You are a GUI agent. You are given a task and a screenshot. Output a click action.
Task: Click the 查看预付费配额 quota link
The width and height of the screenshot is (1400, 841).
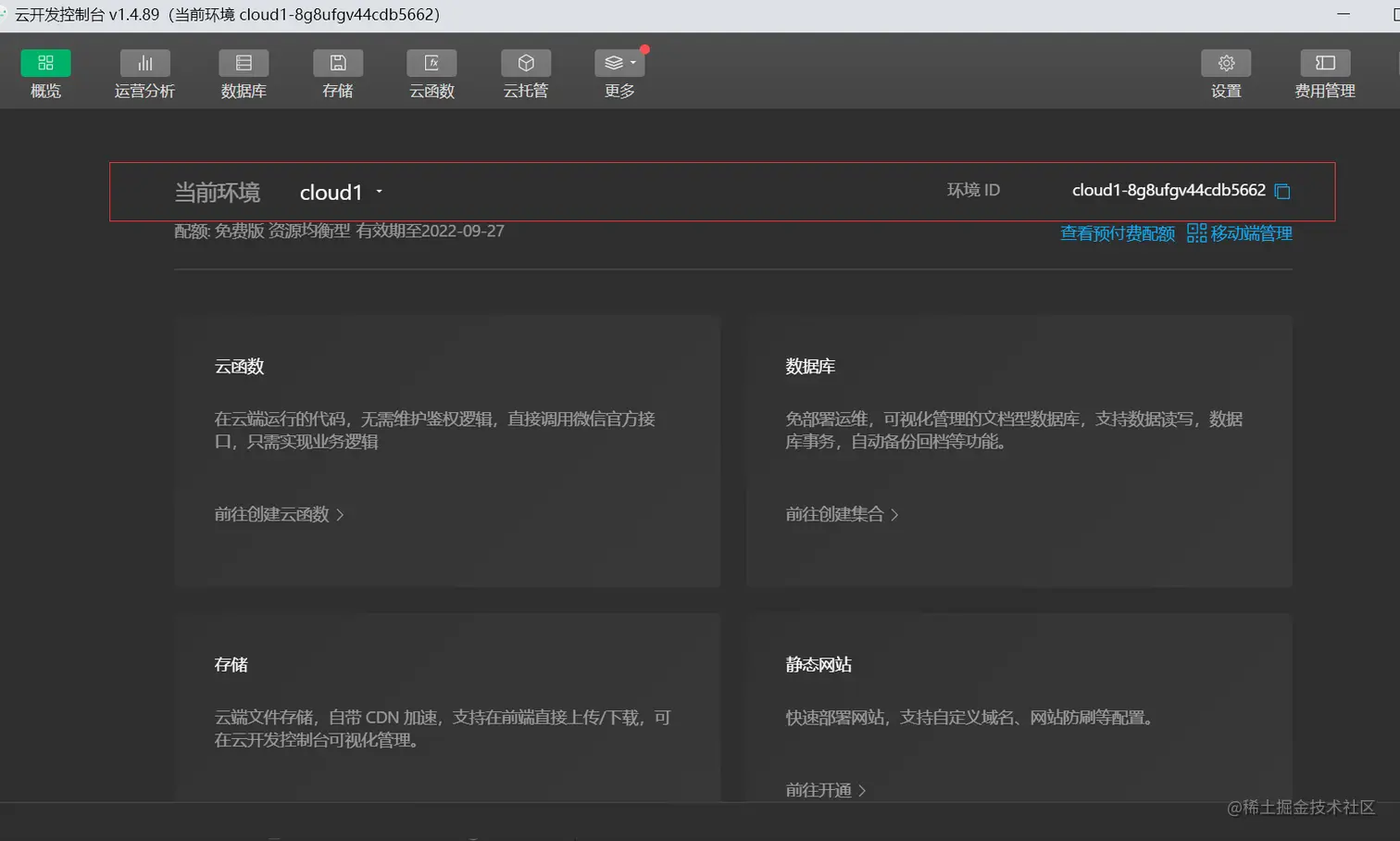coord(1117,232)
